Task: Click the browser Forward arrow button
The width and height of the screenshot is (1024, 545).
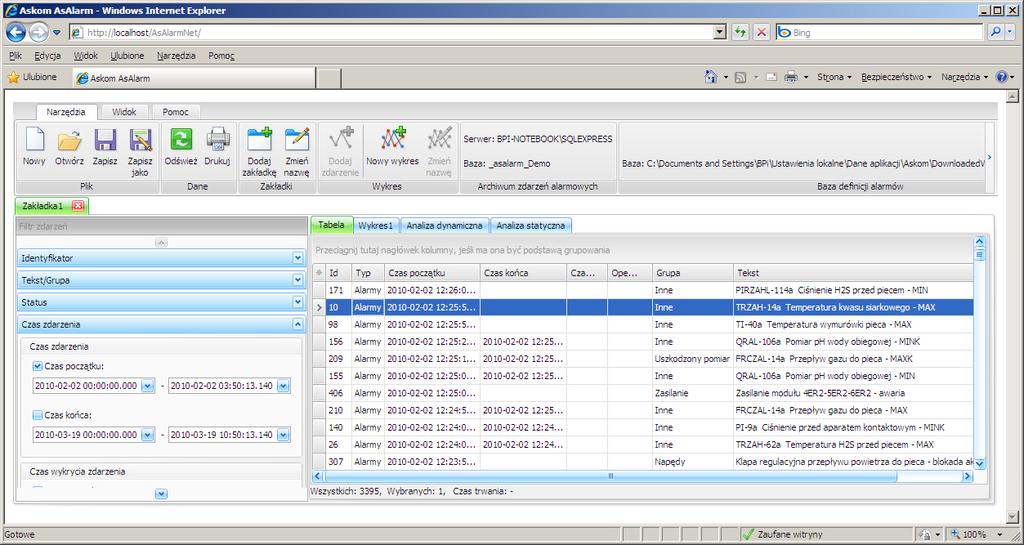Action: tap(39, 31)
